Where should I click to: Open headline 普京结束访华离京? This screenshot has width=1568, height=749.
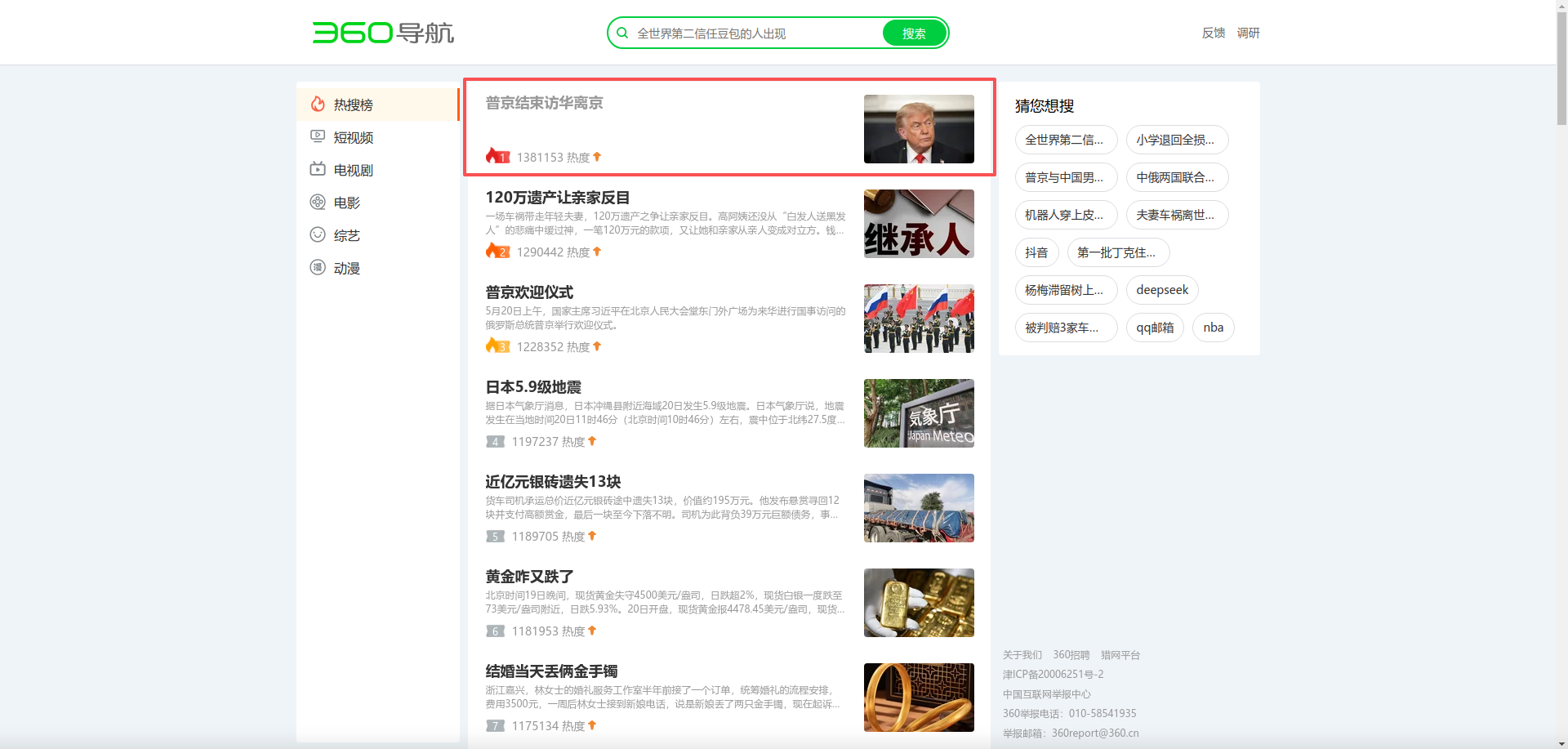click(x=544, y=103)
